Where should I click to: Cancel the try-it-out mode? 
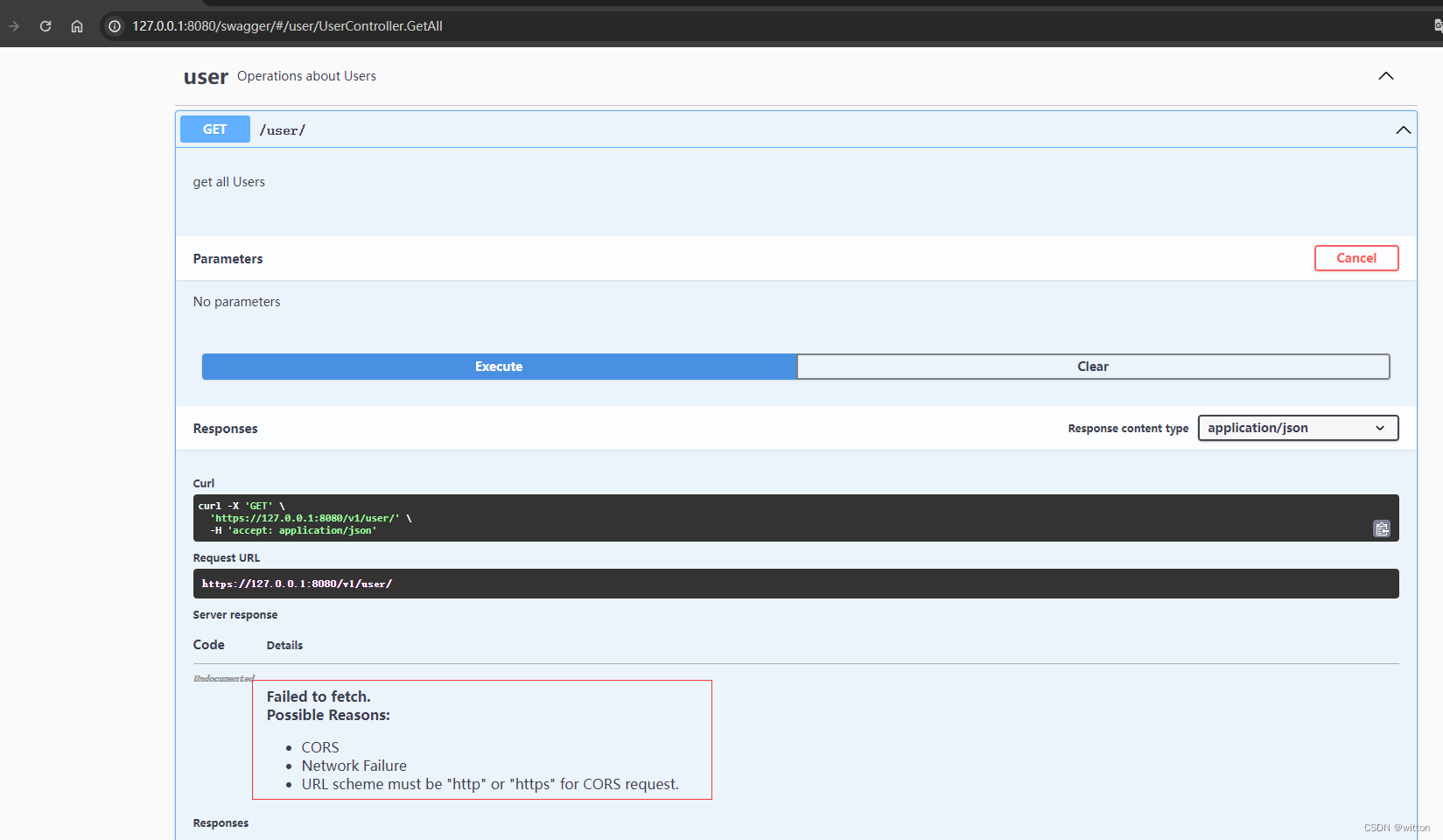1355,258
